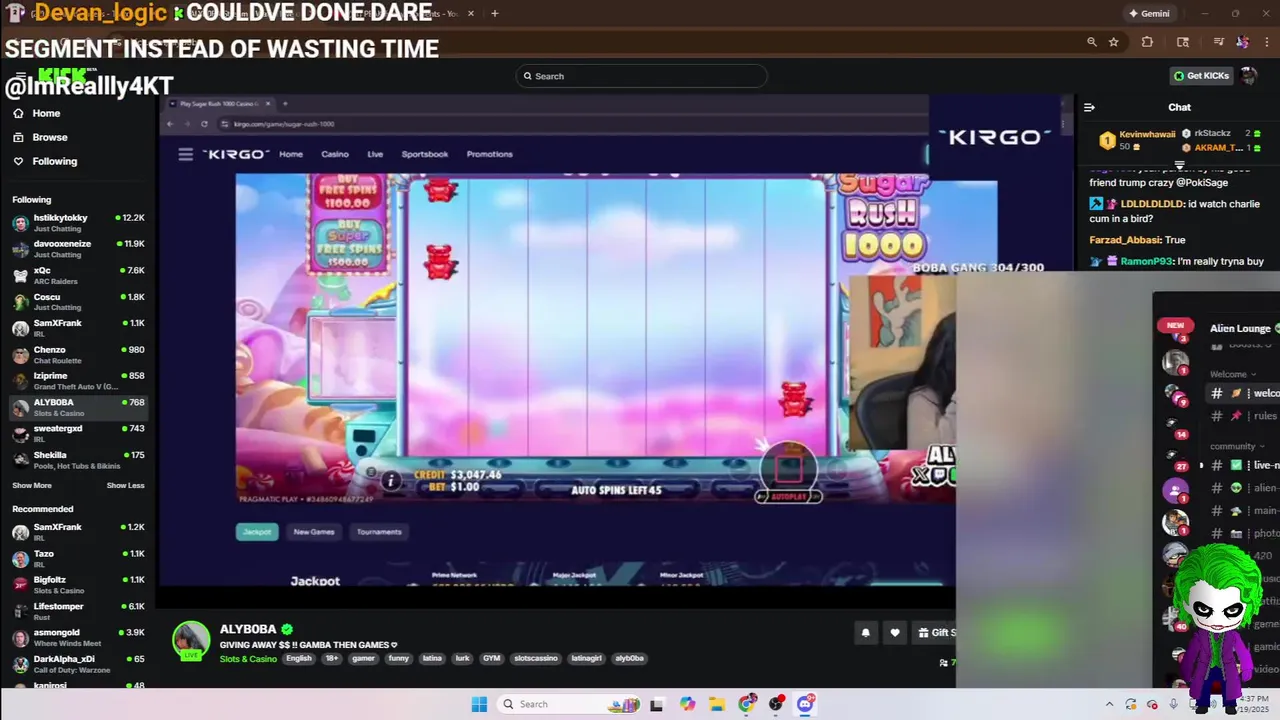This screenshot has width=1280, height=720.
Task: Click the heart follow icon for ALYBOBA
Action: (895, 632)
